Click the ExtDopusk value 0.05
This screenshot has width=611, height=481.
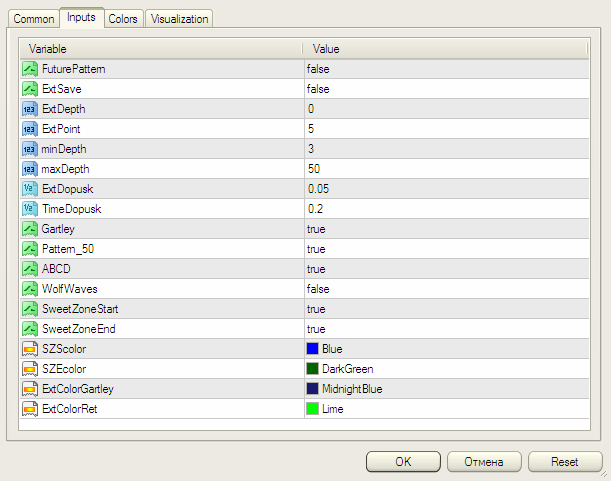(x=318, y=189)
